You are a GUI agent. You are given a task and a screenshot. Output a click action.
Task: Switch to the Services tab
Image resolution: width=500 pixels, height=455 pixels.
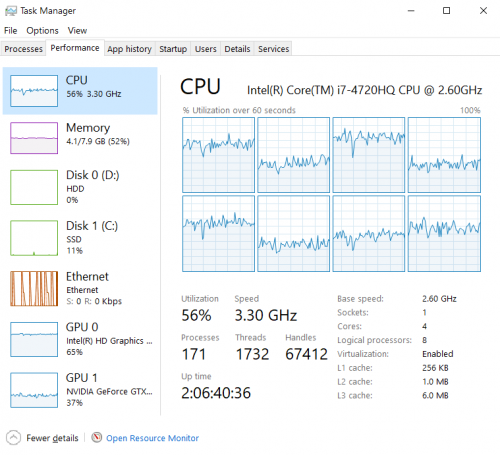pyautogui.click(x=273, y=49)
